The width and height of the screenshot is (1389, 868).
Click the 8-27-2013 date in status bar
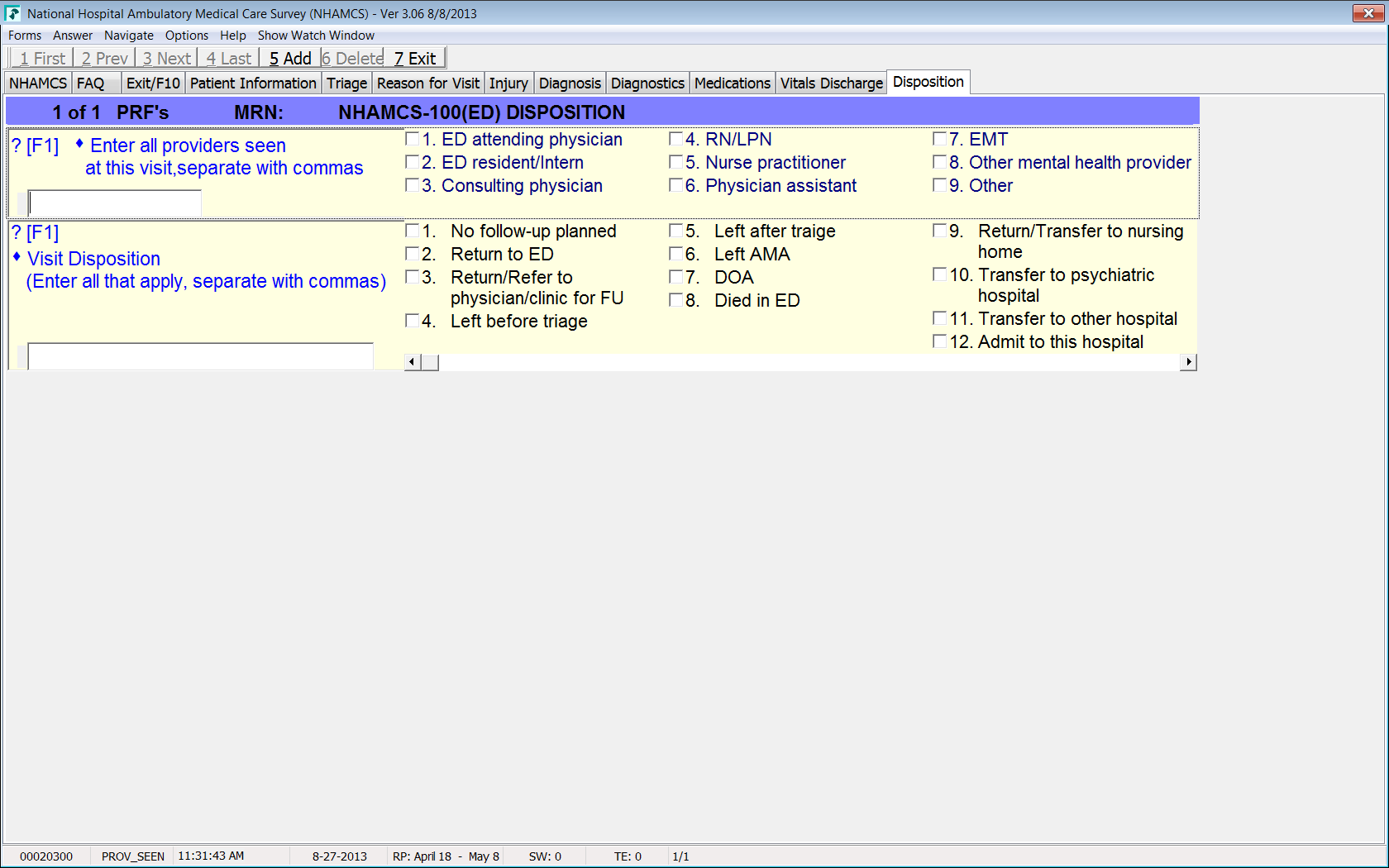point(340,856)
